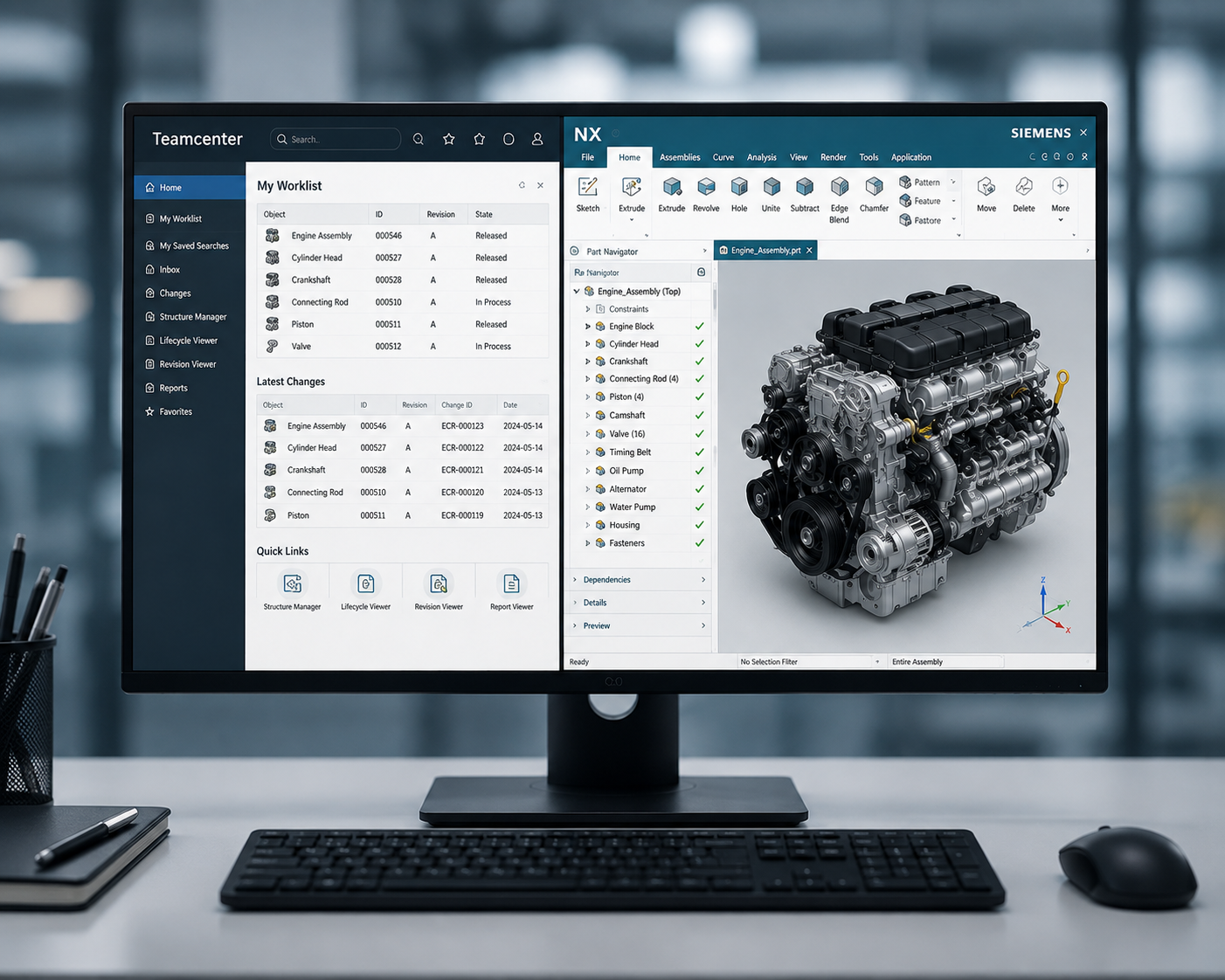The image size is (1225, 980).
Task: Expand the Constraints node
Action: pyautogui.click(x=588, y=309)
